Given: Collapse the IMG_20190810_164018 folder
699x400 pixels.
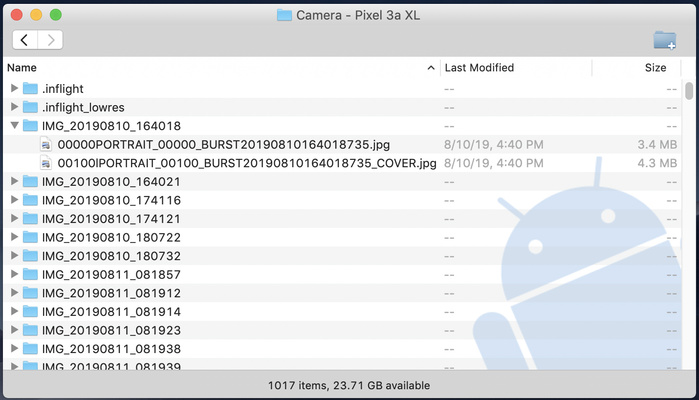Looking at the screenshot, I should (x=14, y=126).
